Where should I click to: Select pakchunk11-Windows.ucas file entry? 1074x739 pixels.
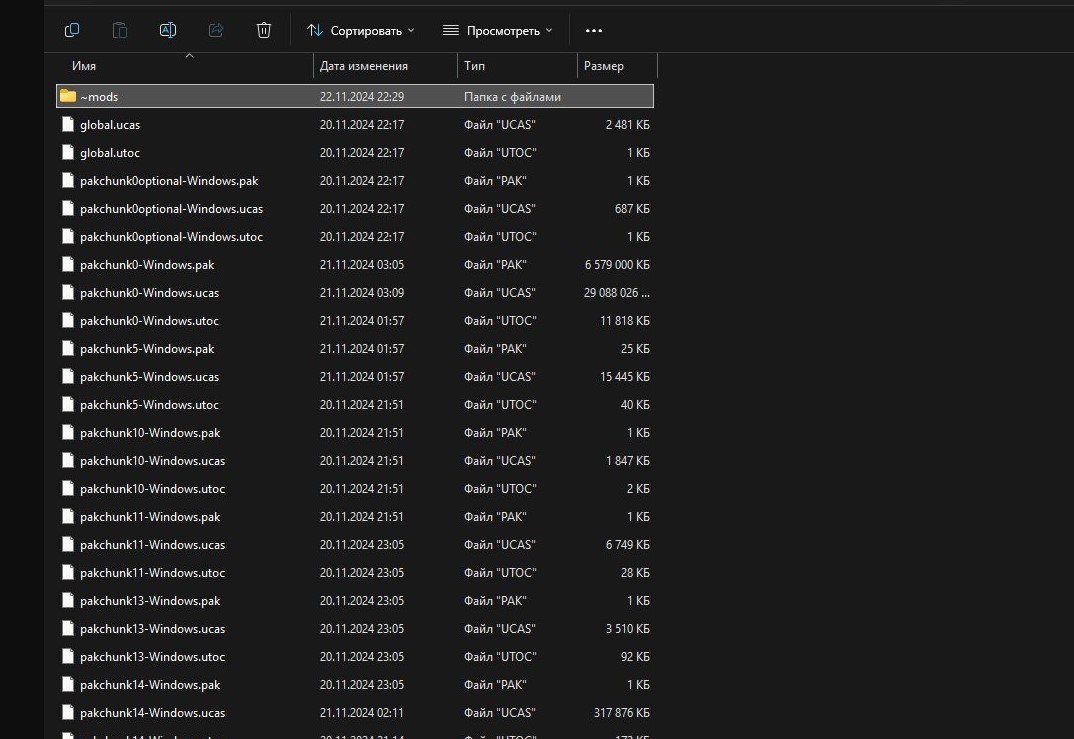coord(152,545)
